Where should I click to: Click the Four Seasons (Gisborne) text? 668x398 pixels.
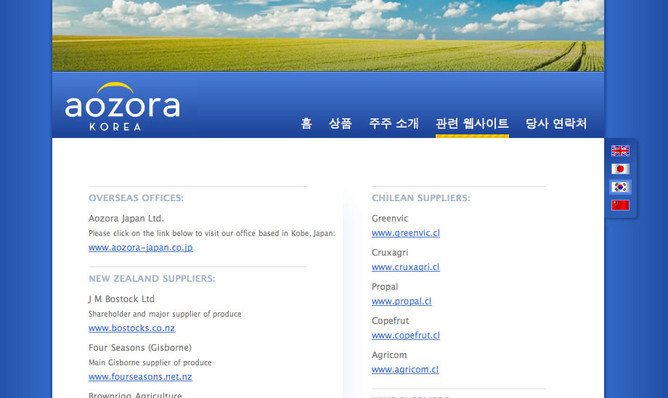[140, 348]
